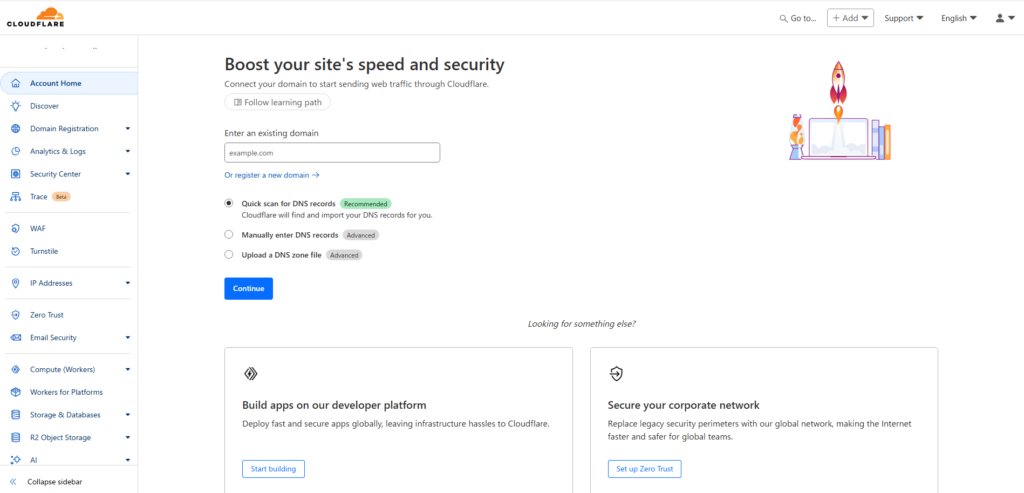Focus the existing domain input field
Viewport: 1024px width, 493px height.
332,153
